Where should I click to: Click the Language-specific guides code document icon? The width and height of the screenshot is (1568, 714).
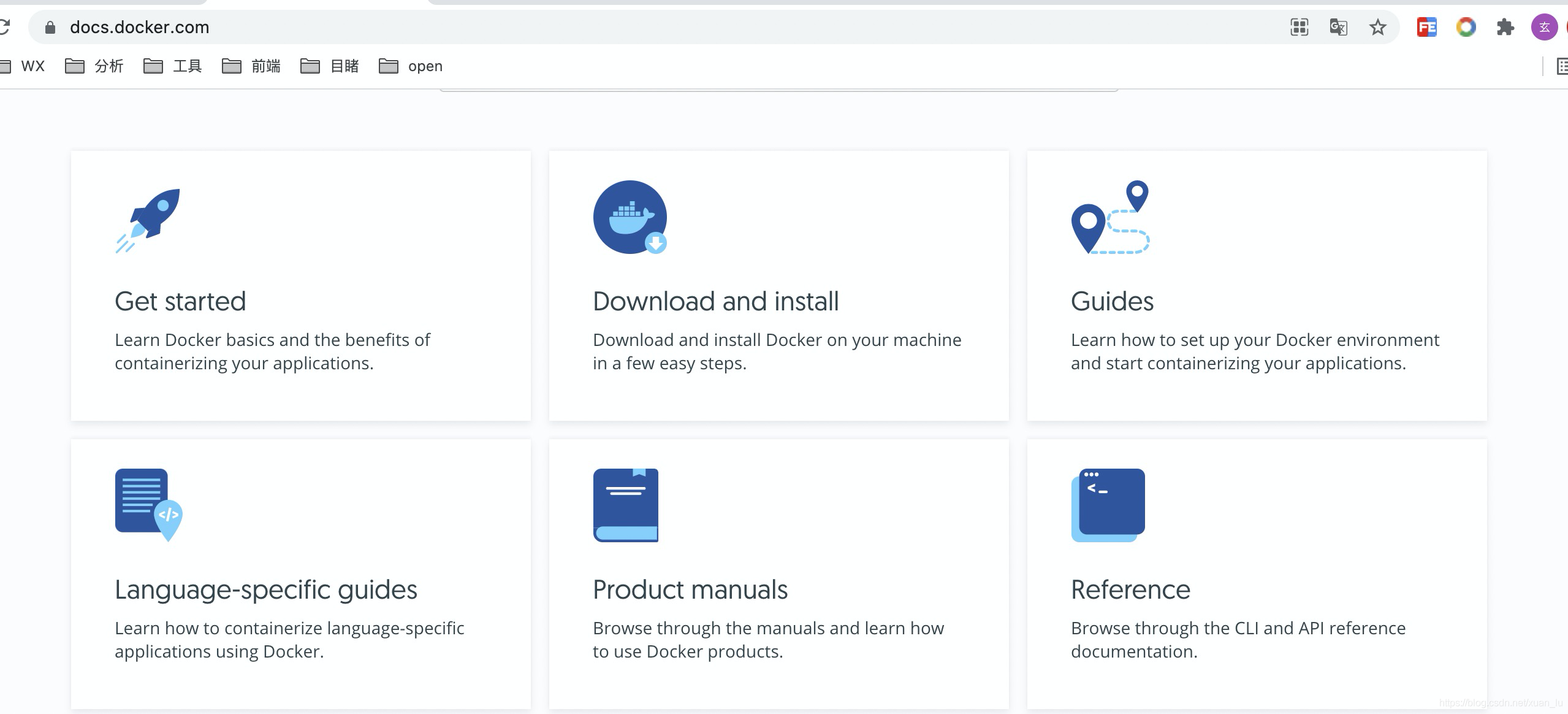(x=149, y=505)
